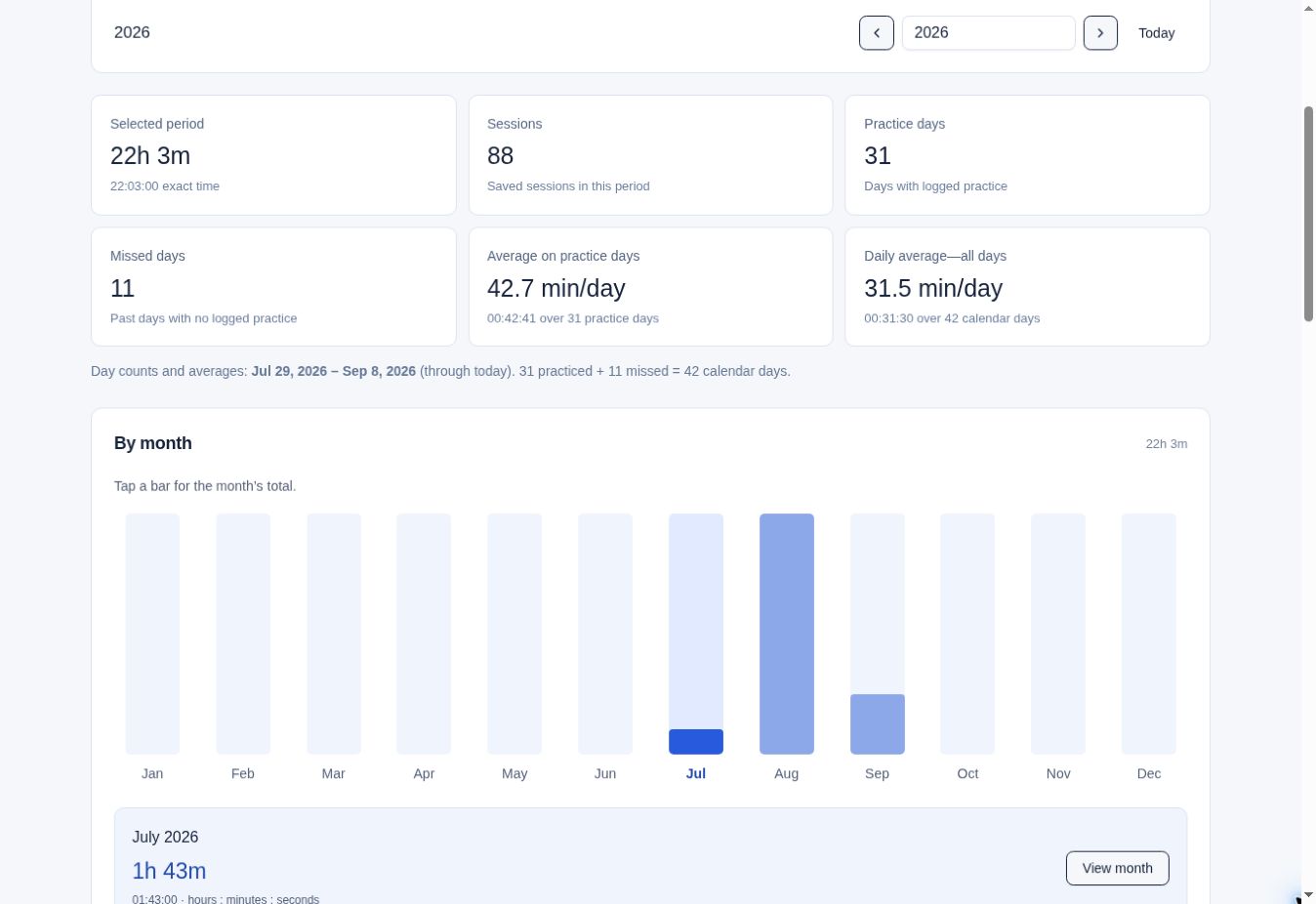Select the Jul bar in By month chart
This screenshot has width=1316, height=904.
(696, 634)
